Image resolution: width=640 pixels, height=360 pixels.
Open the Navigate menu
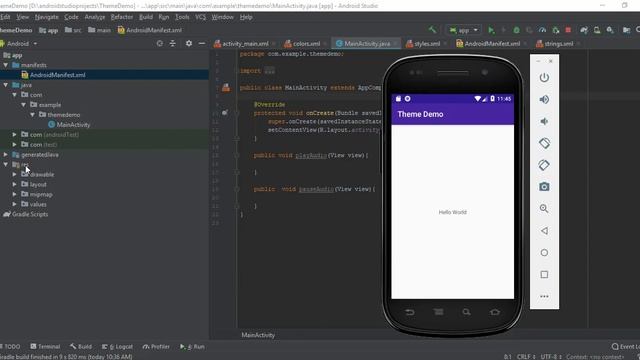pyautogui.click(x=47, y=17)
